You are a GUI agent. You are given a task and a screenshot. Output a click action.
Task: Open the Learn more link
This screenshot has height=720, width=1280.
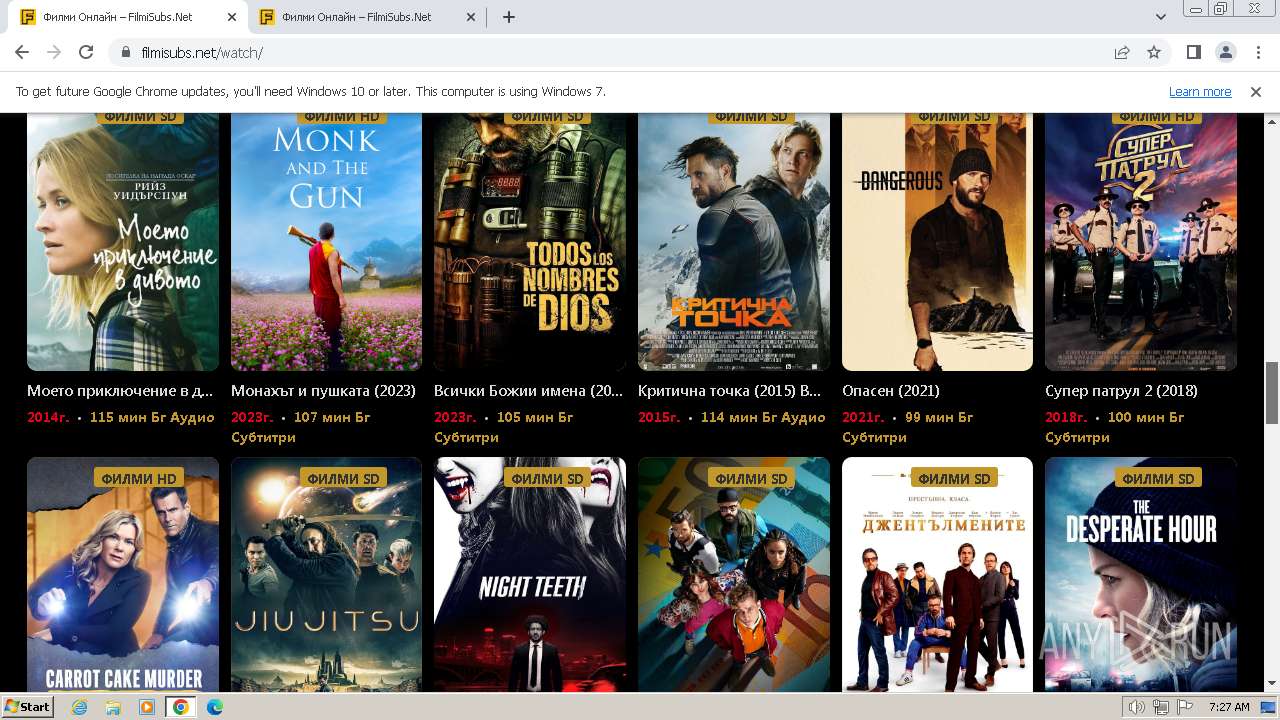tap(1200, 91)
